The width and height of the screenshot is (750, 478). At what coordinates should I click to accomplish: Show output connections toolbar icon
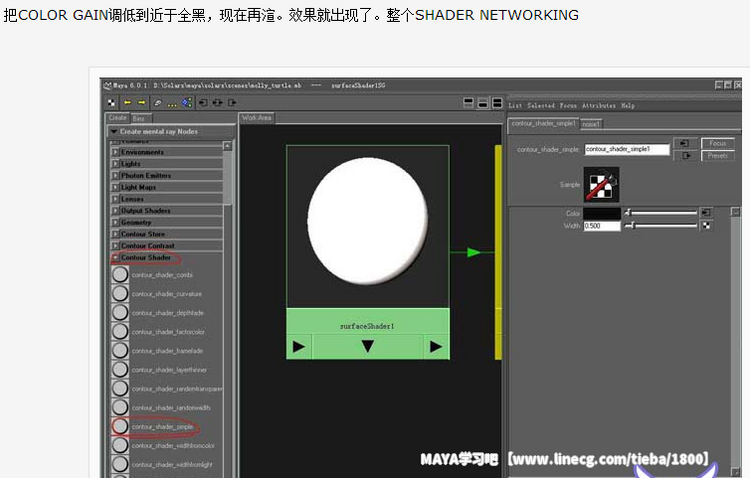click(232, 102)
